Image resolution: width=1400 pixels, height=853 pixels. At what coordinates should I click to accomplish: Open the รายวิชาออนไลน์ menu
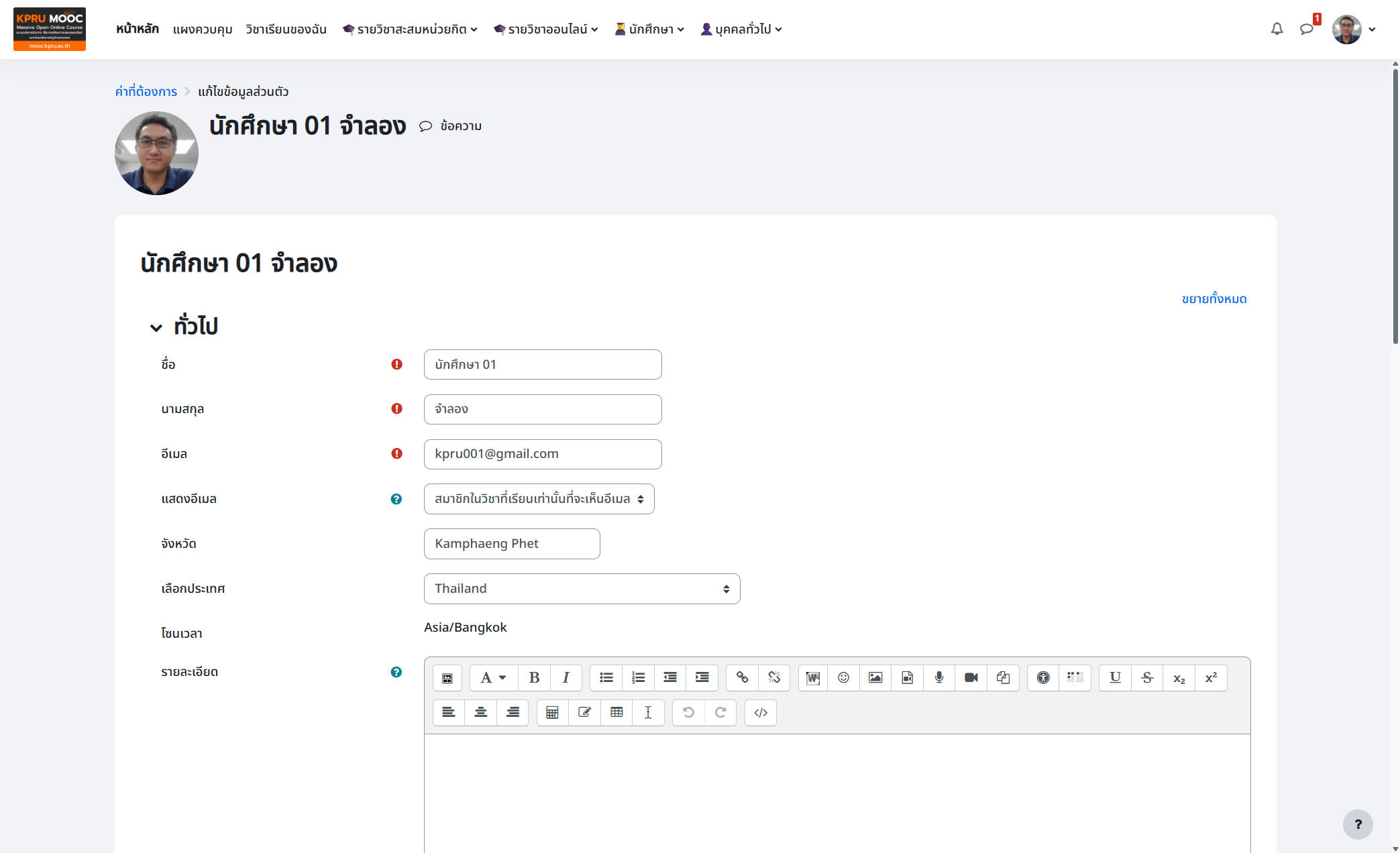coord(546,30)
